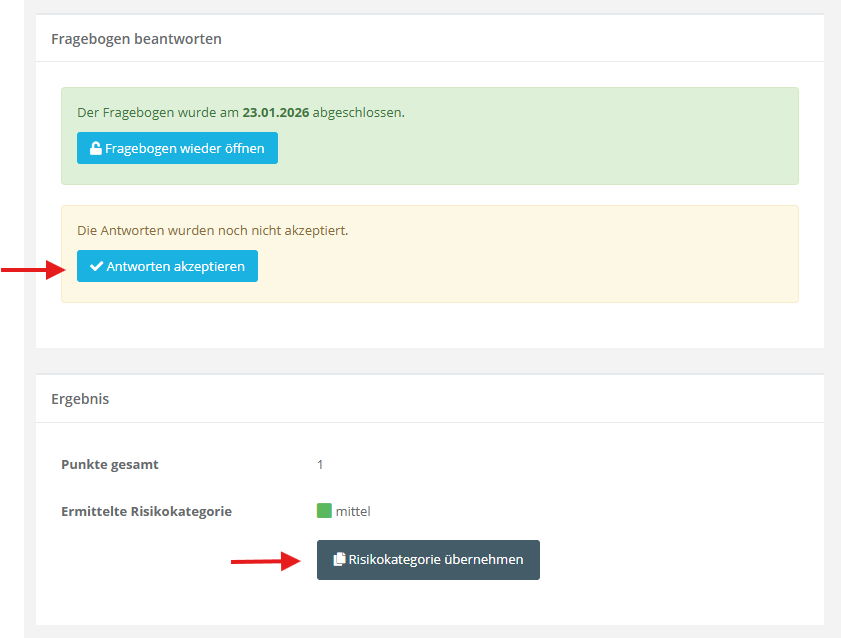Select the Ergebnis panel heading
This screenshot has width=841, height=638.
80,398
